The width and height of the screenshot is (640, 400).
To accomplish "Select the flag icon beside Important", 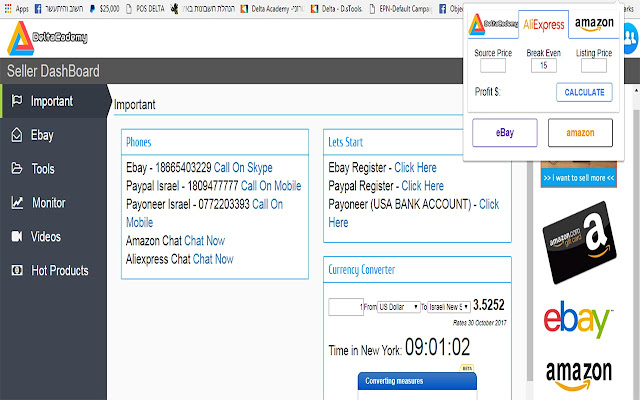I will [x=17, y=100].
